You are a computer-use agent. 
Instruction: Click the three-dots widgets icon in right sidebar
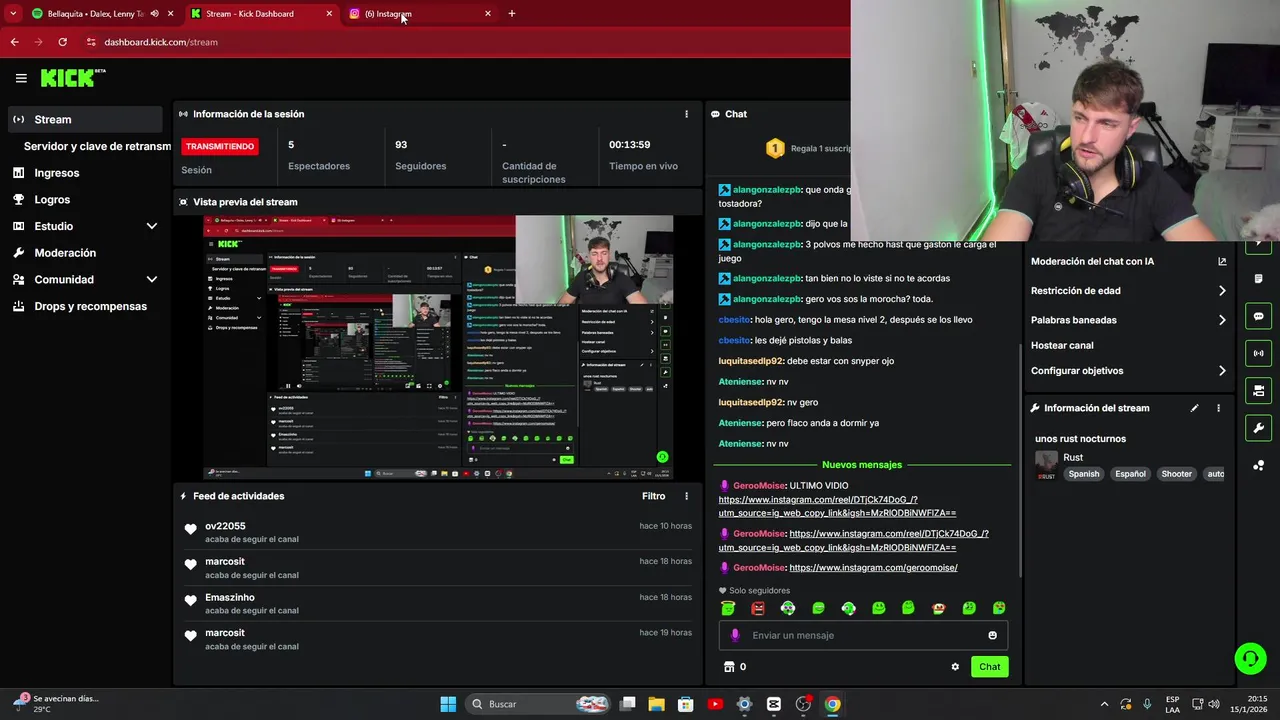coord(1258,465)
